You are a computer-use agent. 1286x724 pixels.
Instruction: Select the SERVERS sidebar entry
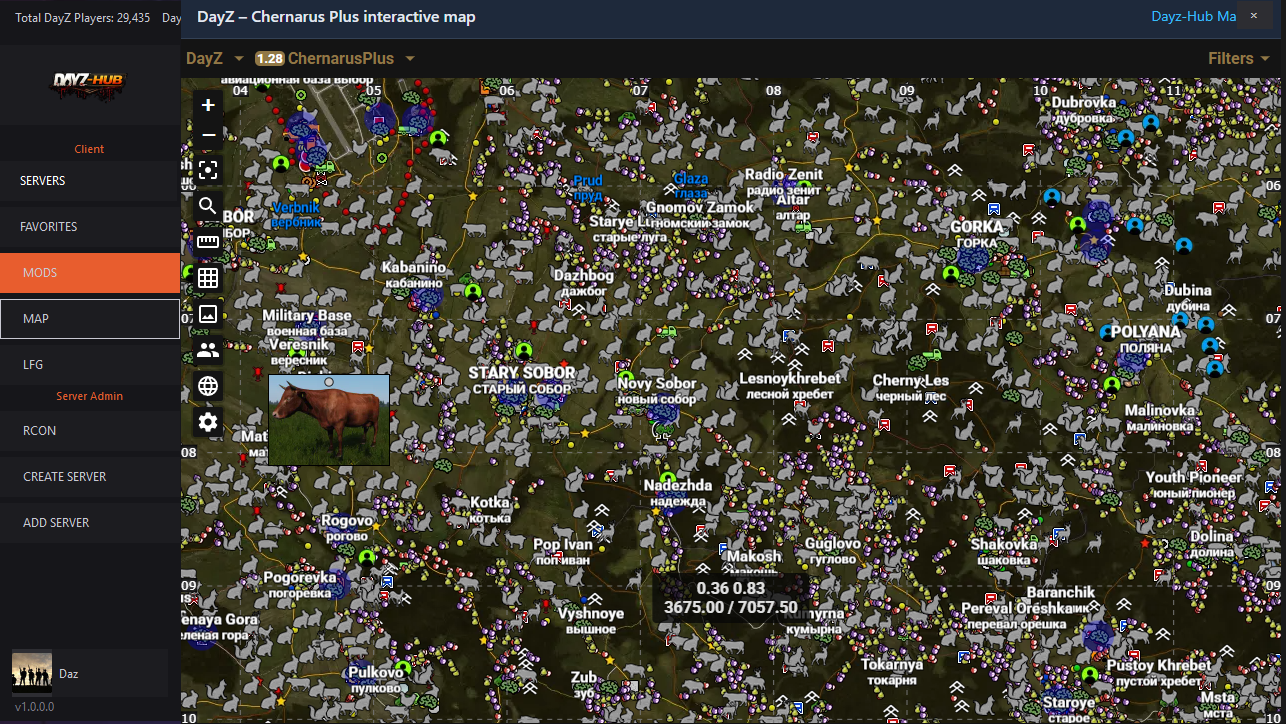tap(90, 180)
